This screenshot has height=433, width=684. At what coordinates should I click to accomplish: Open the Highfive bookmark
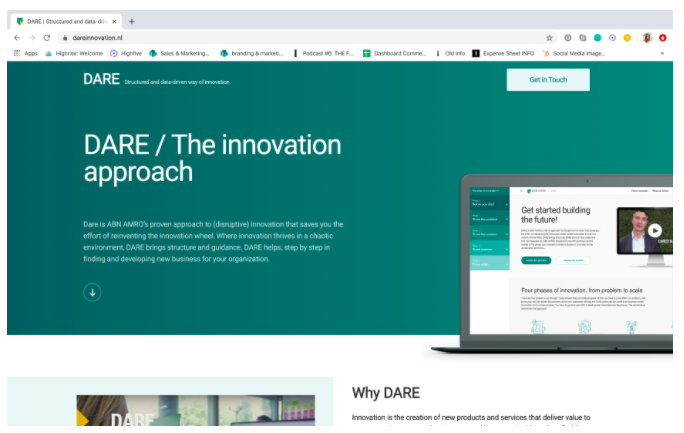pyautogui.click(x=126, y=53)
